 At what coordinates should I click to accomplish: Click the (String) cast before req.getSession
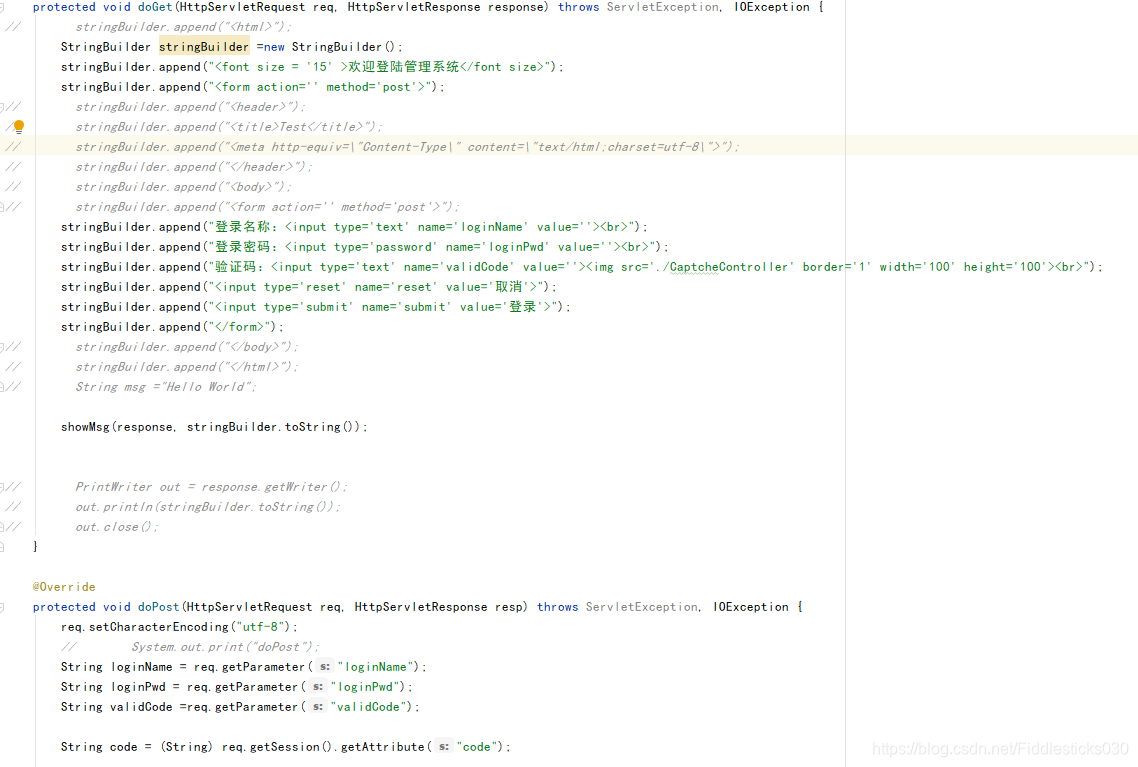187,747
